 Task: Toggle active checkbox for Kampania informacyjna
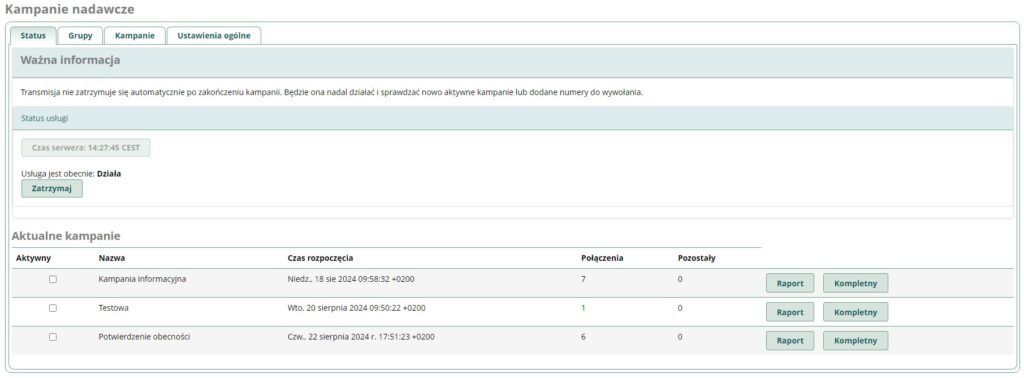click(x=53, y=279)
